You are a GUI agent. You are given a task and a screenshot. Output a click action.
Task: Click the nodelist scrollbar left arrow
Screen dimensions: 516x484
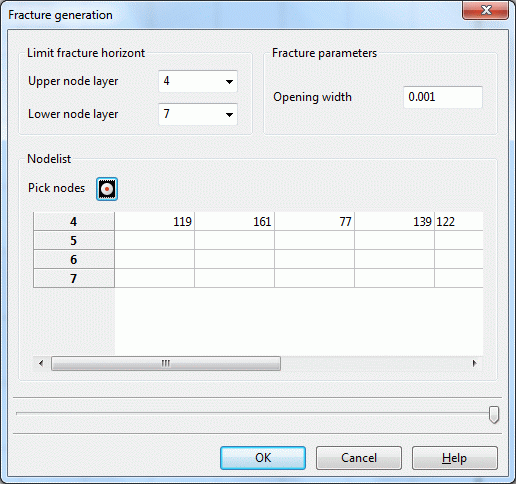coord(41,363)
